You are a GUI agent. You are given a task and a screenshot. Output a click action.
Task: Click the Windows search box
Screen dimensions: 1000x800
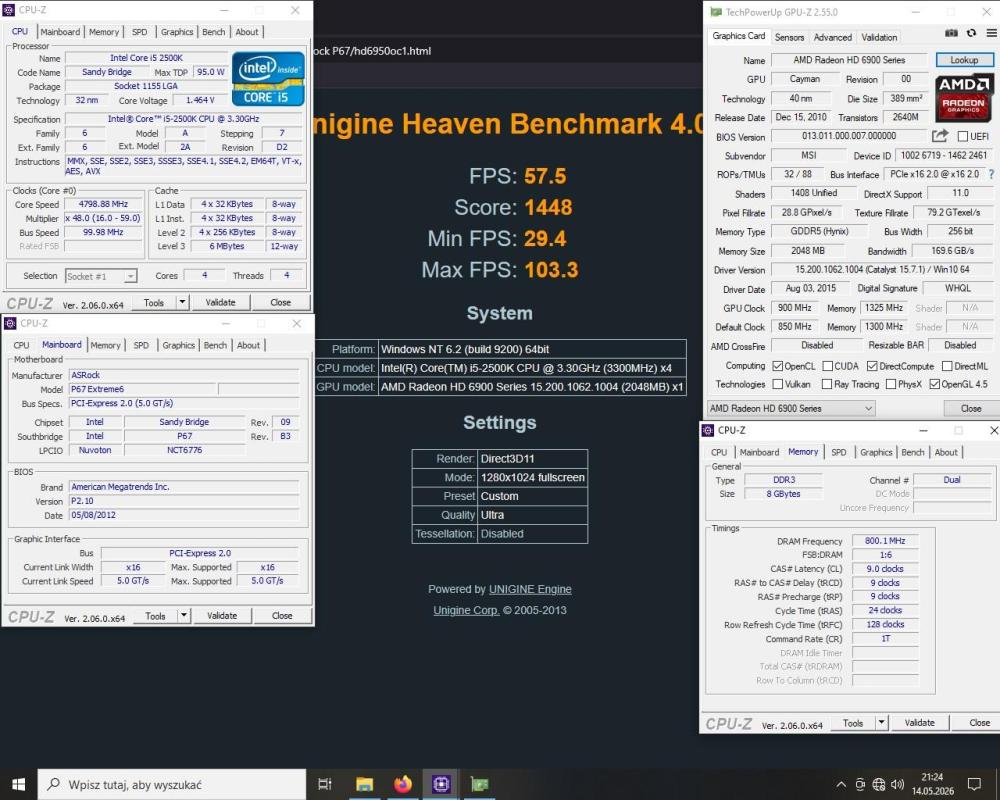172,784
